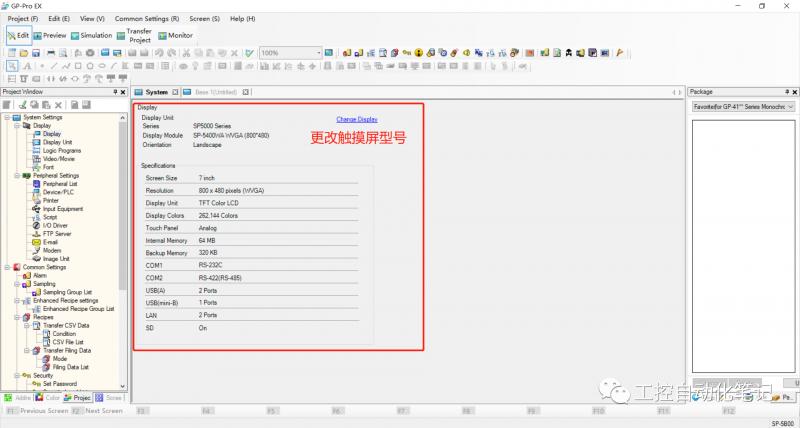Click the delete X icon in Project Window toolbar

(59, 105)
